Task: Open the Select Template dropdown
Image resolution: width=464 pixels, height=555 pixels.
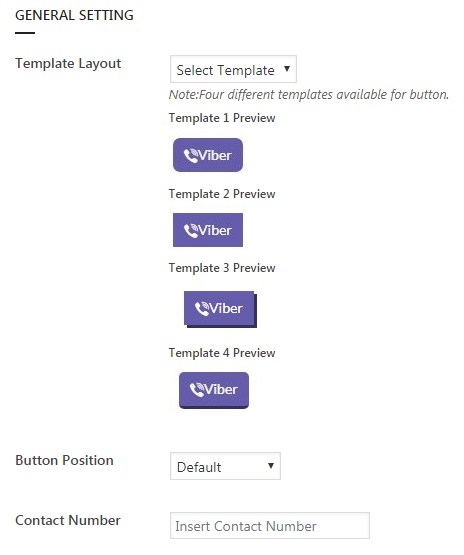Action: (x=233, y=69)
